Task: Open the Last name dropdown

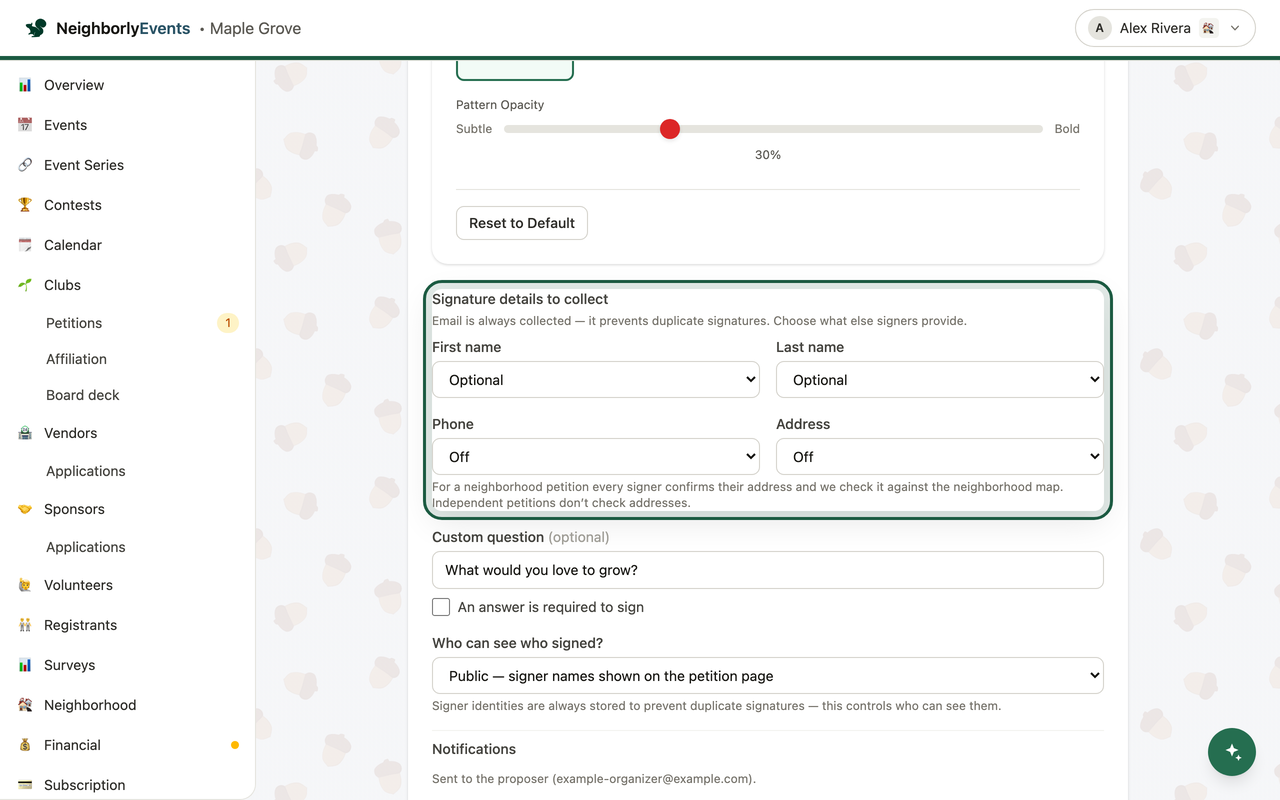Action: [940, 380]
